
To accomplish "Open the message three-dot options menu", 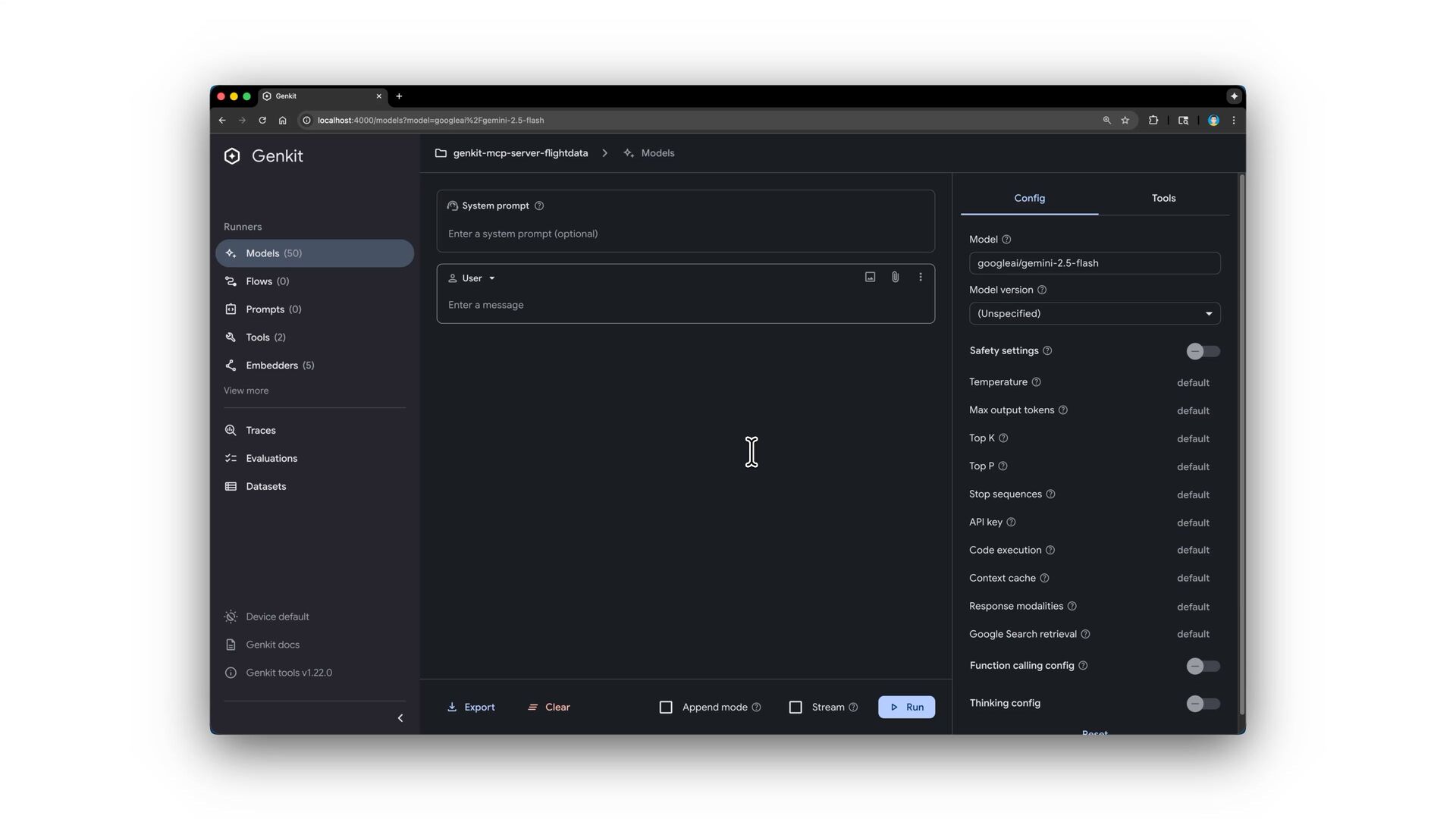I will [921, 278].
